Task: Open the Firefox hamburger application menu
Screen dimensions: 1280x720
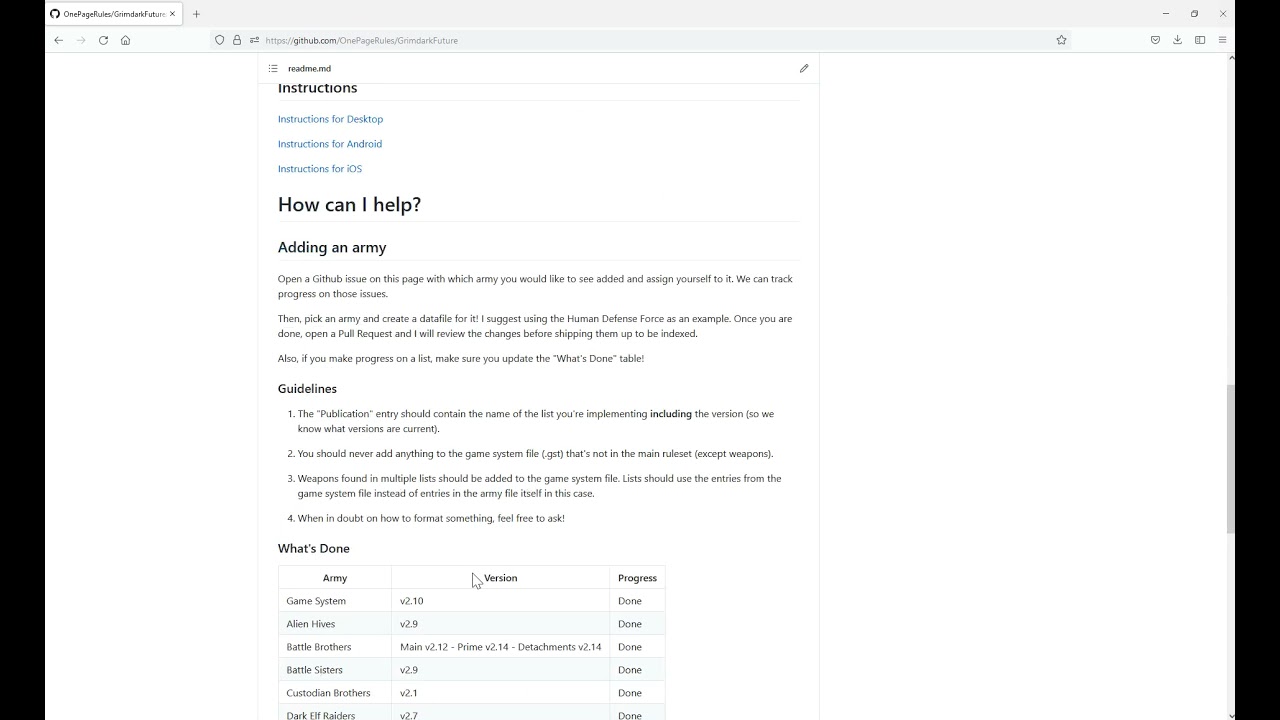Action: coord(1222,40)
